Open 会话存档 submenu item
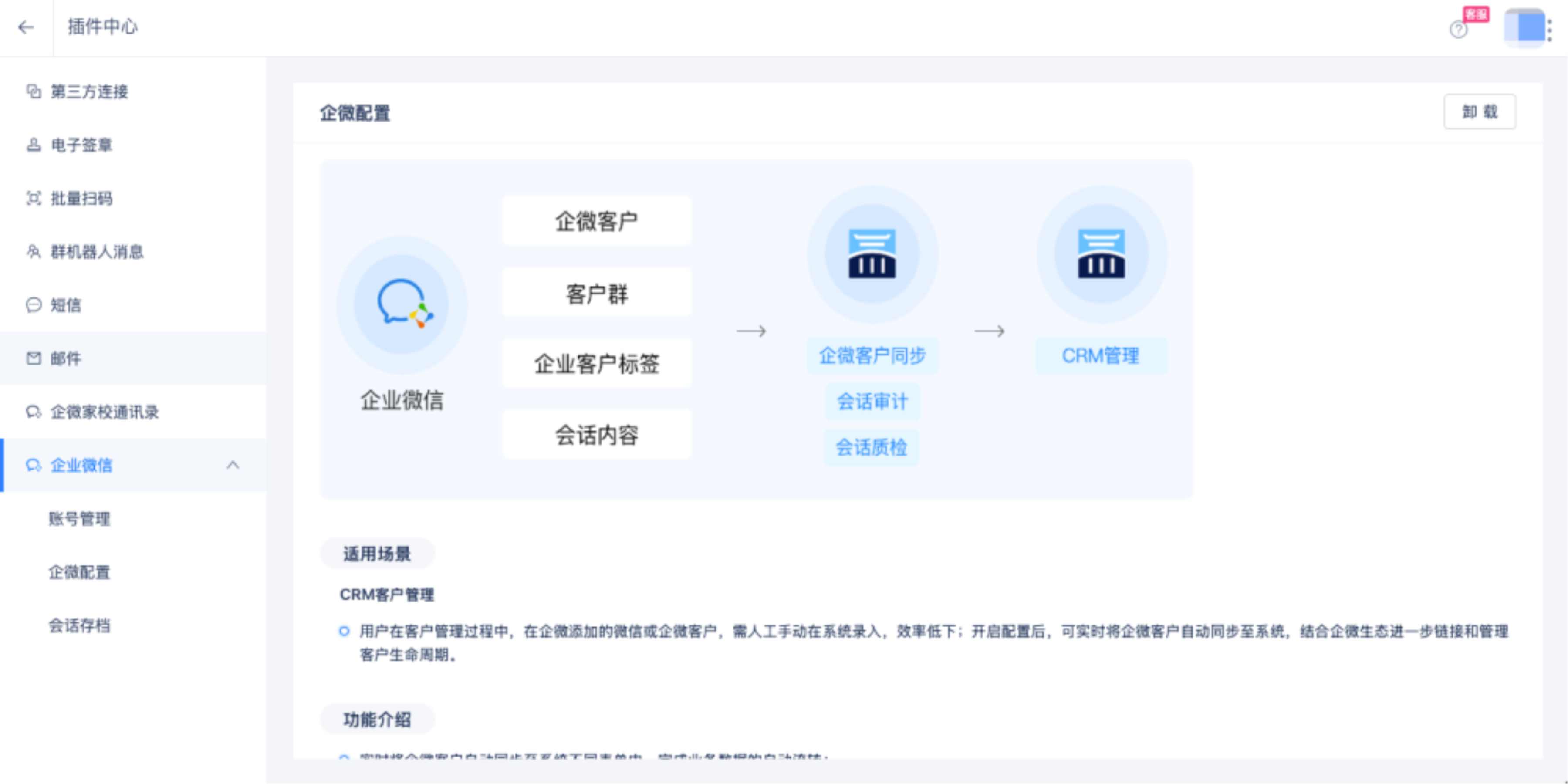Viewport: 1568px width, 784px height. pyautogui.click(x=79, y=626)
